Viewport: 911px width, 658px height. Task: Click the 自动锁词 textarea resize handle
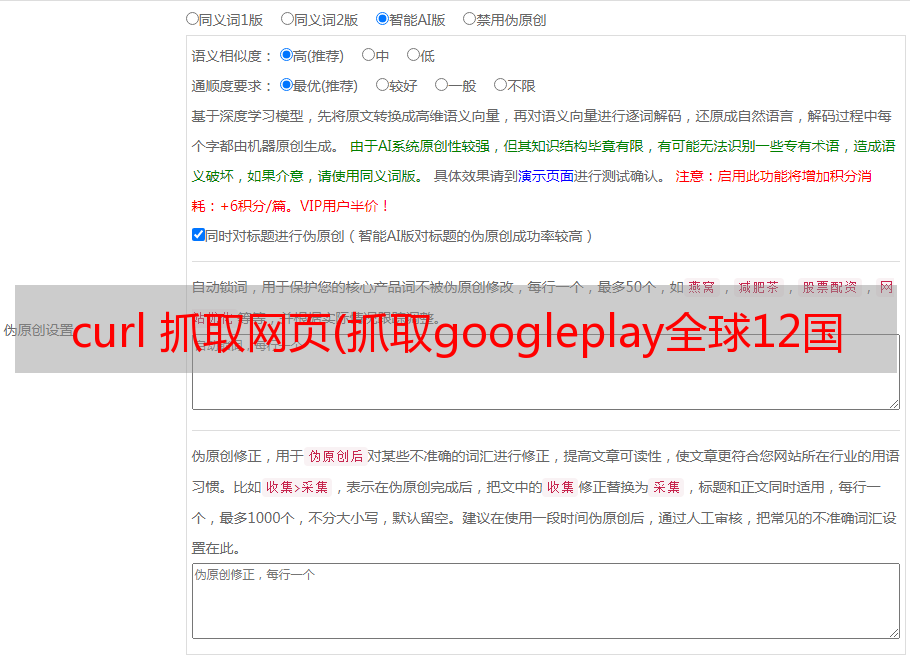893,403
